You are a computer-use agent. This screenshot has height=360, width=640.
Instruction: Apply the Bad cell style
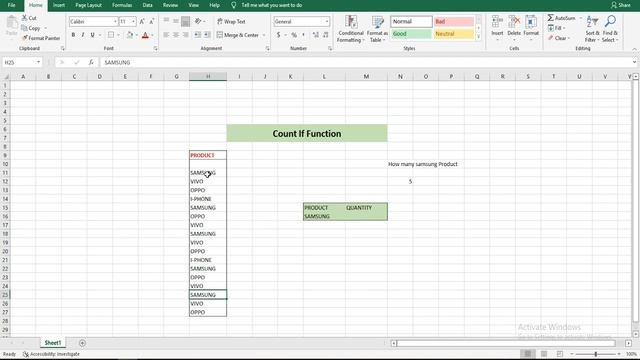click(x=453, y=21)
